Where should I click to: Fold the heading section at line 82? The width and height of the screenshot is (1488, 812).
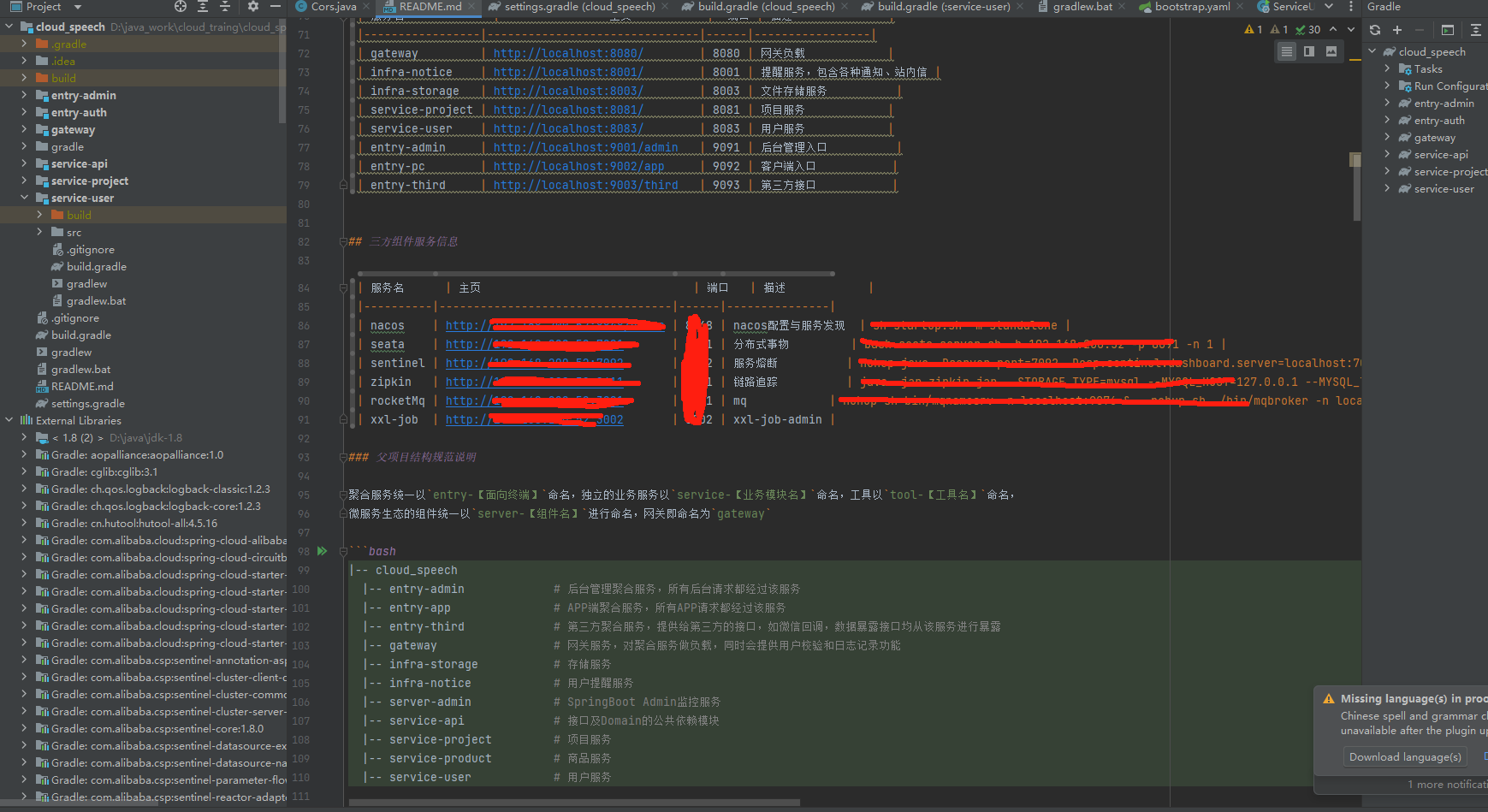click(343, 241)
